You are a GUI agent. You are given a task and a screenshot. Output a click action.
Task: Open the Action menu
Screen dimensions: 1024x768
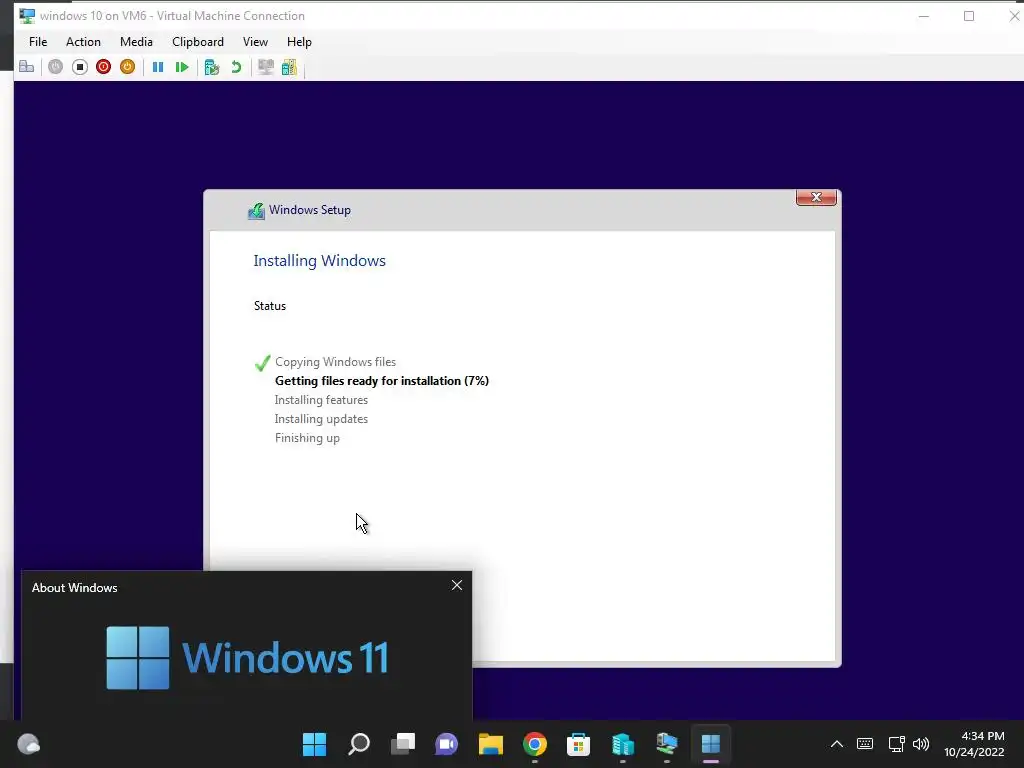(84, 42)
